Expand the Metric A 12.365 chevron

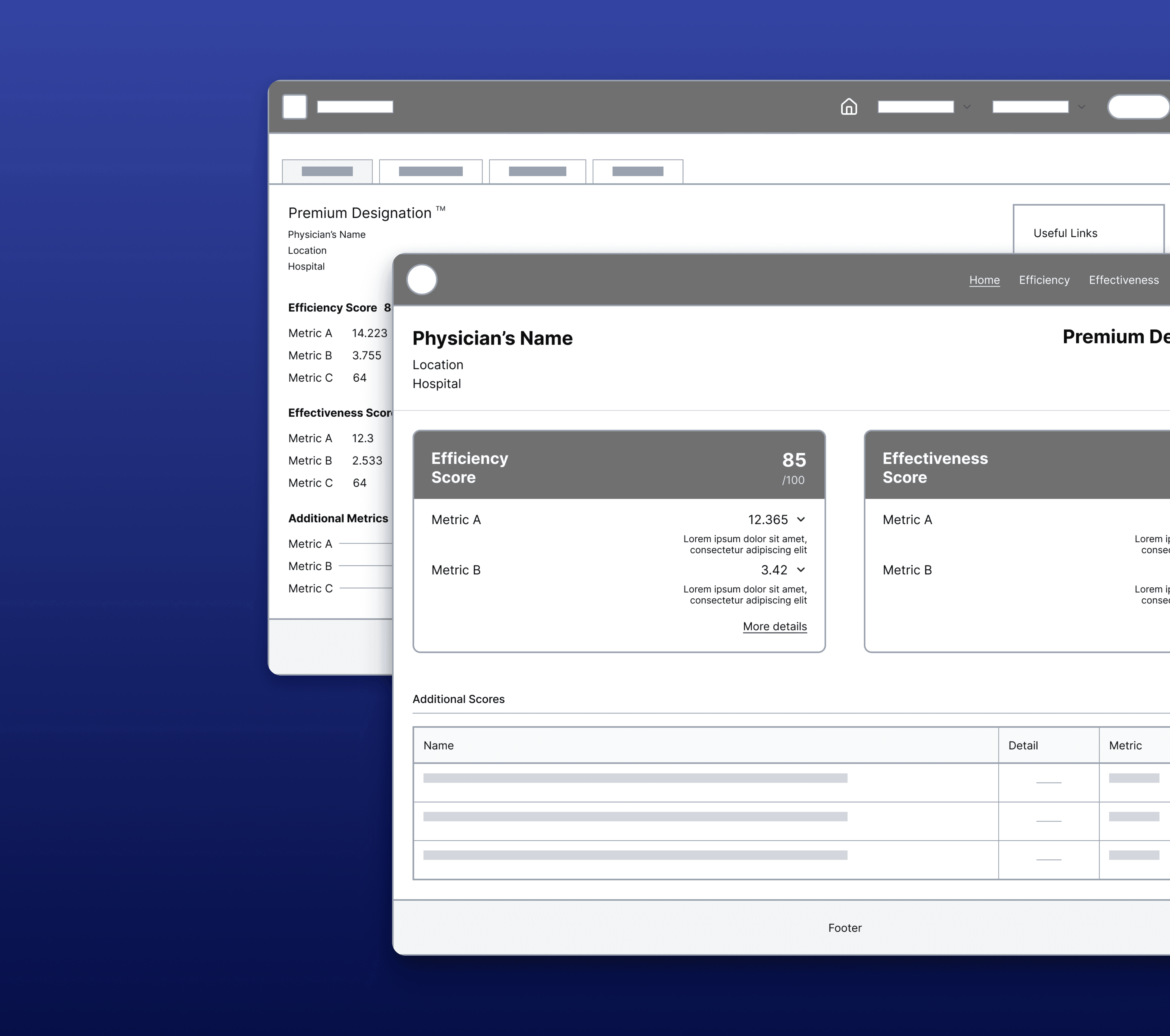click(x=801, y=519)
